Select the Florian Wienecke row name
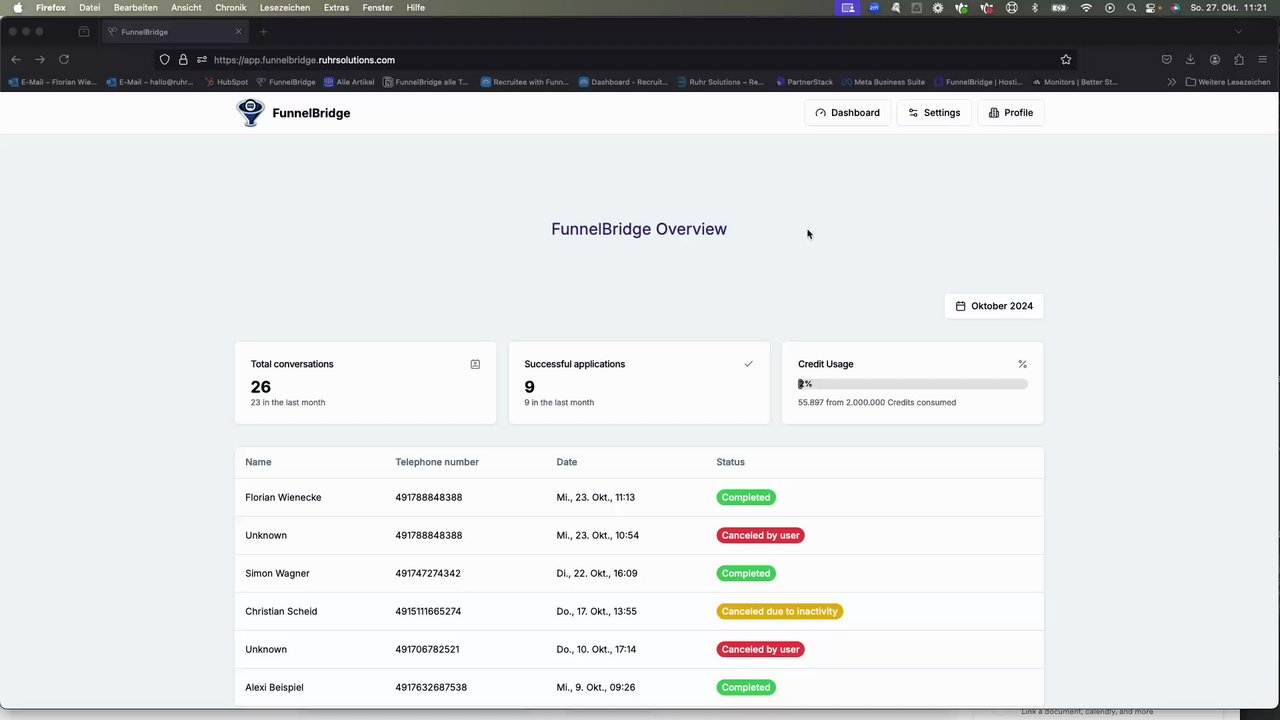This screenshot has height=720, width=1280. click(283, 497)
